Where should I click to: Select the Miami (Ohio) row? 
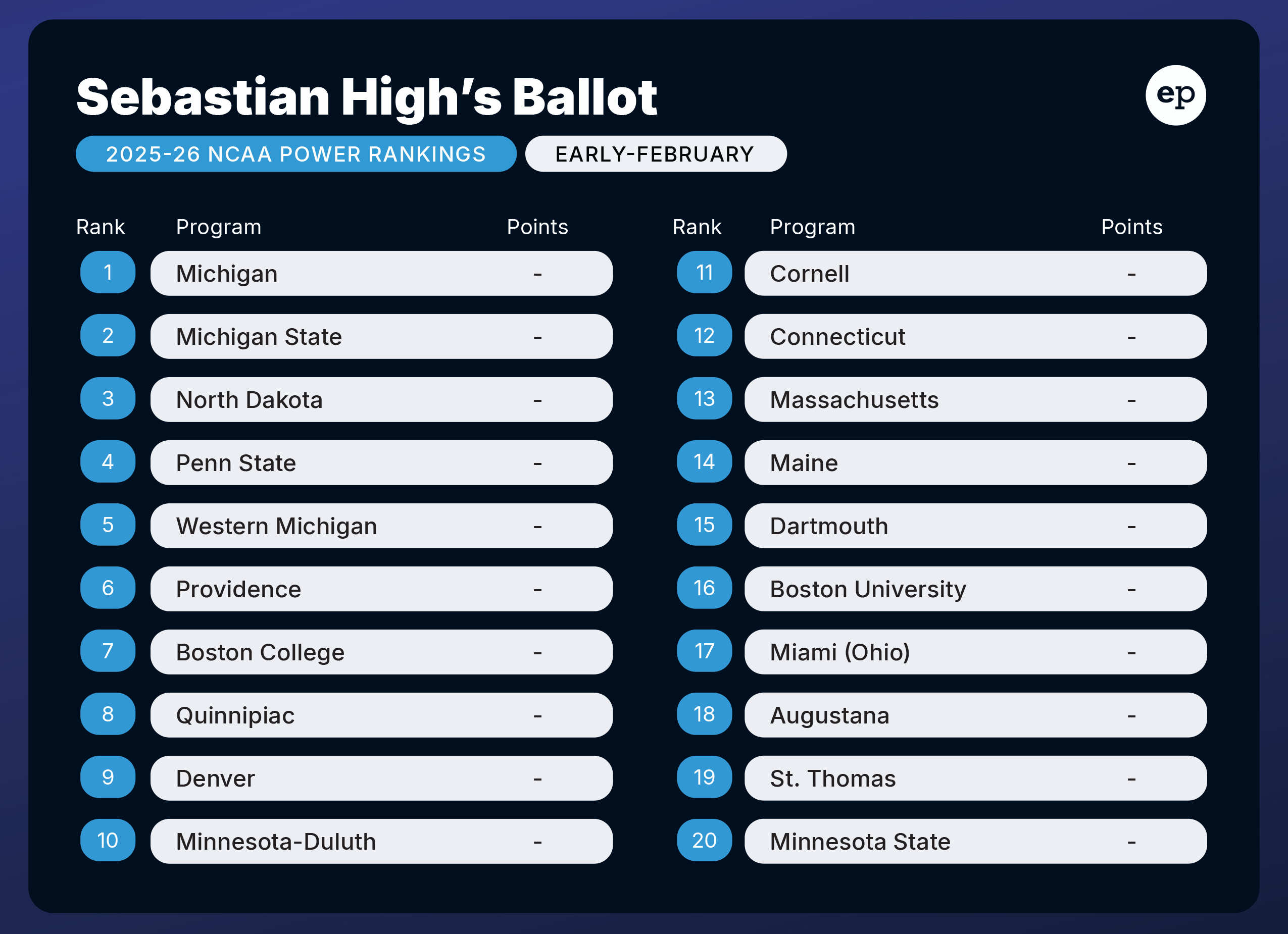[x=975, y=652]
